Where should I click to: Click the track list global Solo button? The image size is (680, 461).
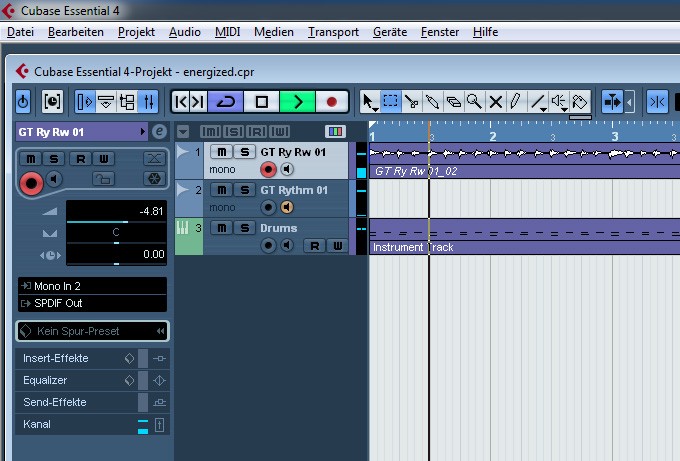point(234,131)
